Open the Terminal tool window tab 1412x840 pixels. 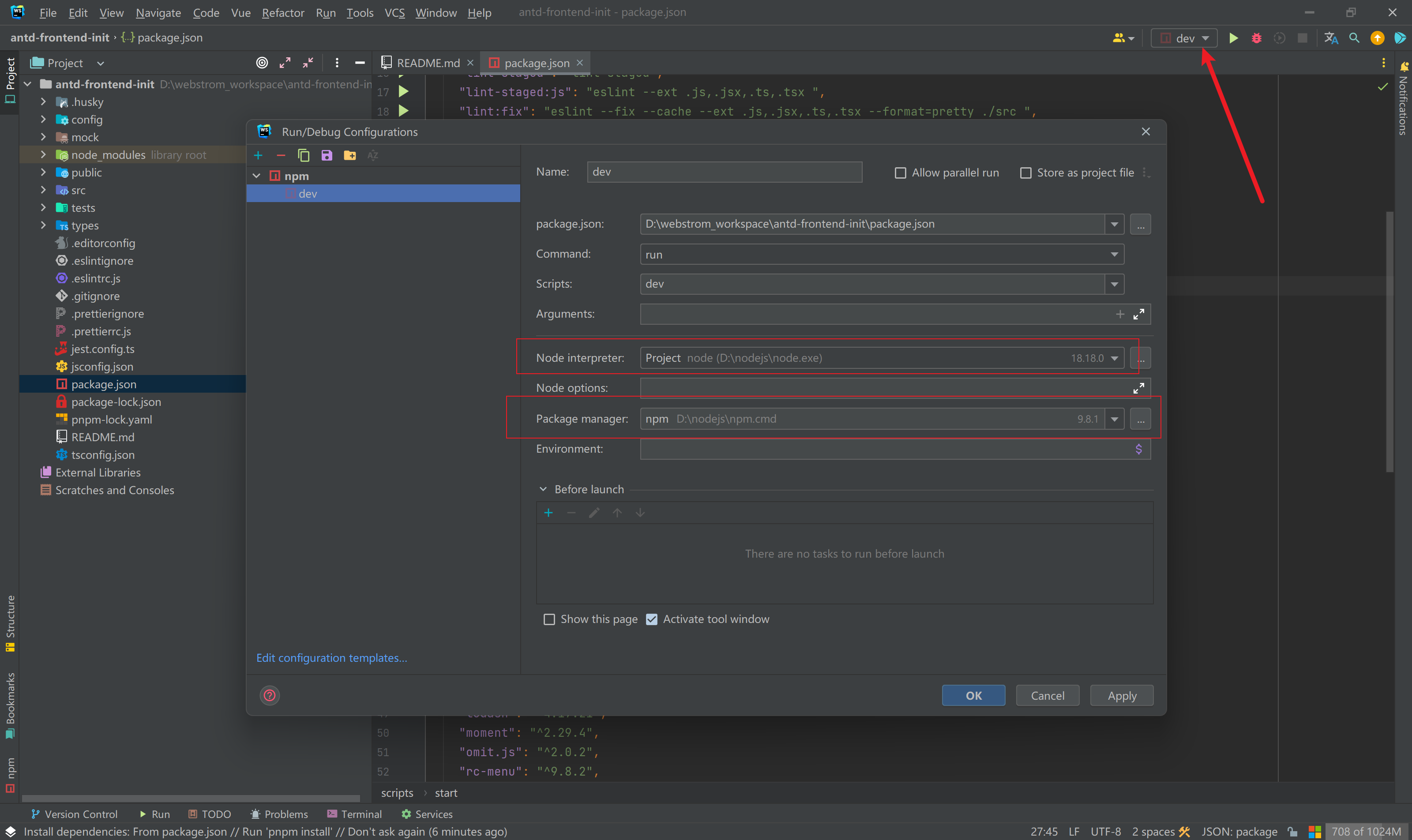[354, 814]
